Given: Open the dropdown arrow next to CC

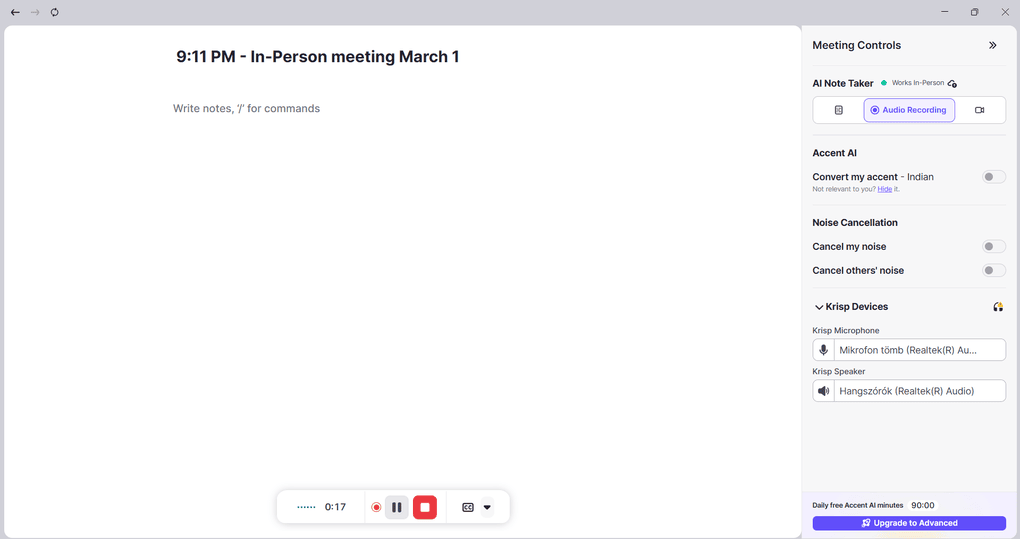Looking at the screenshot, I should tap(487, 507).
